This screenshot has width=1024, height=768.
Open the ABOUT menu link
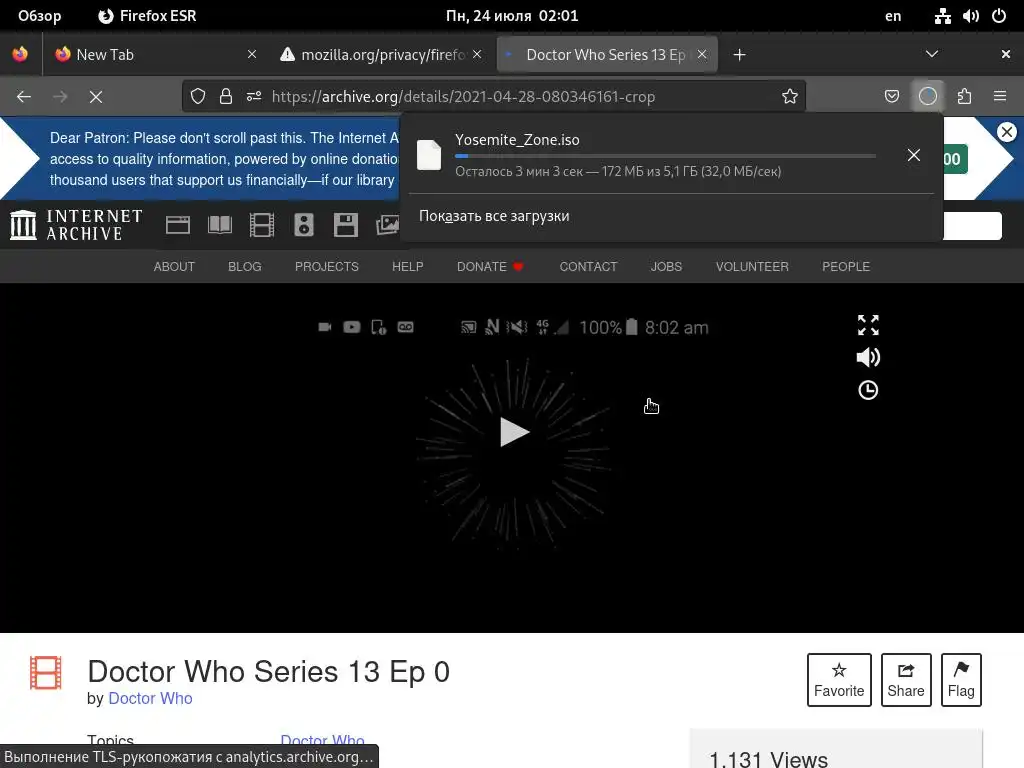174,266
